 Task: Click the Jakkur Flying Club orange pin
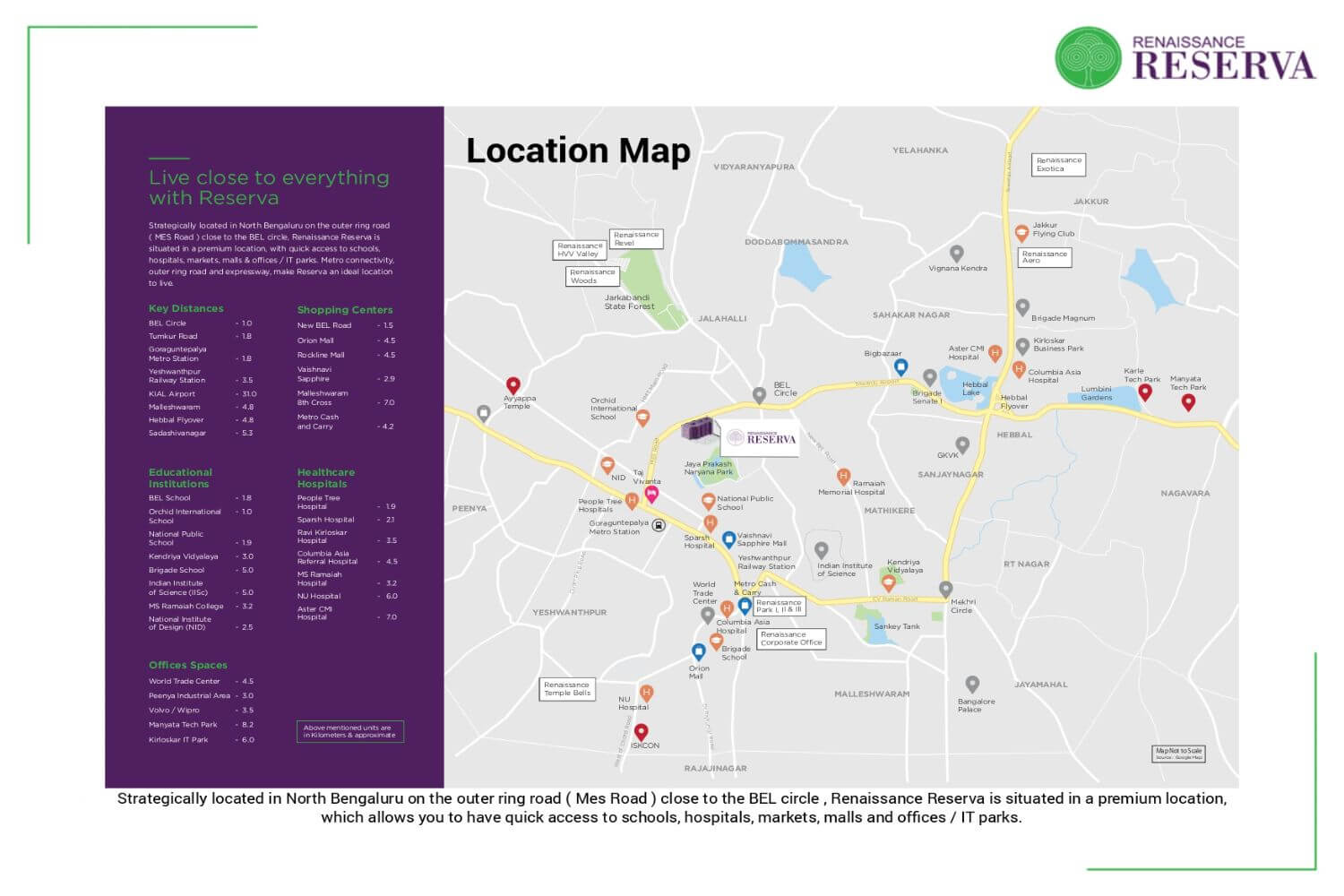pyautogui.click(x=1021, y=233)
